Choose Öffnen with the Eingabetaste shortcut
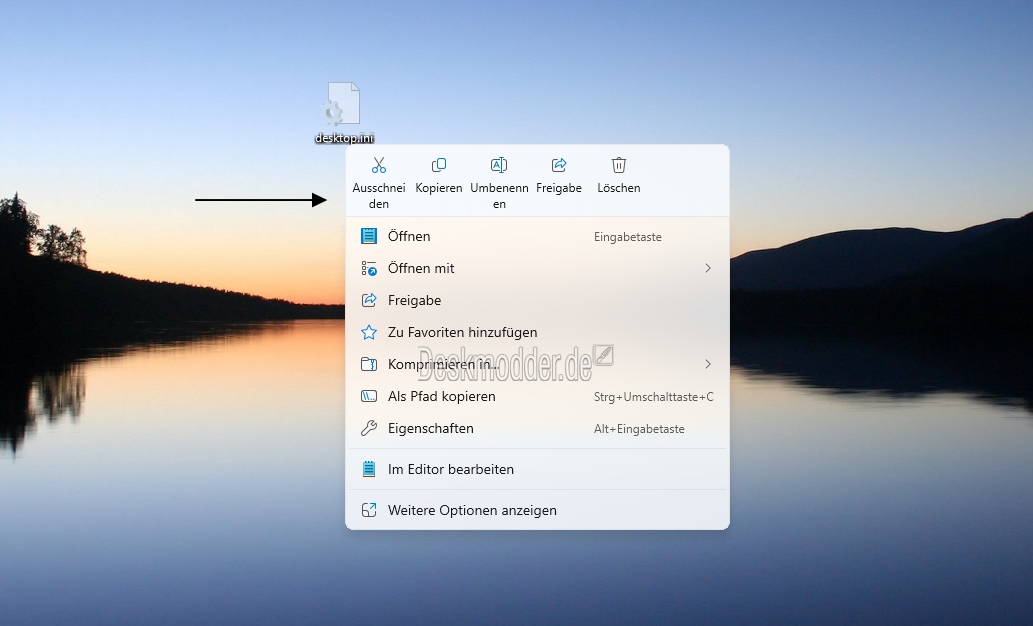The height and width of the screenshot is (626, 1033). pos(538,236)
